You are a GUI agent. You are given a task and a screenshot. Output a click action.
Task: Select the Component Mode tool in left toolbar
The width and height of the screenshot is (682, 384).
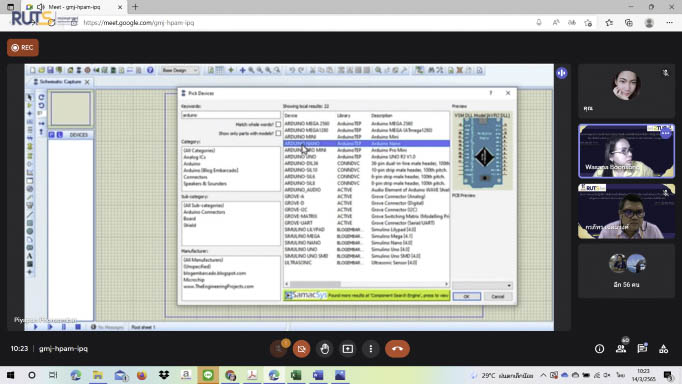[x=30, y=105]
